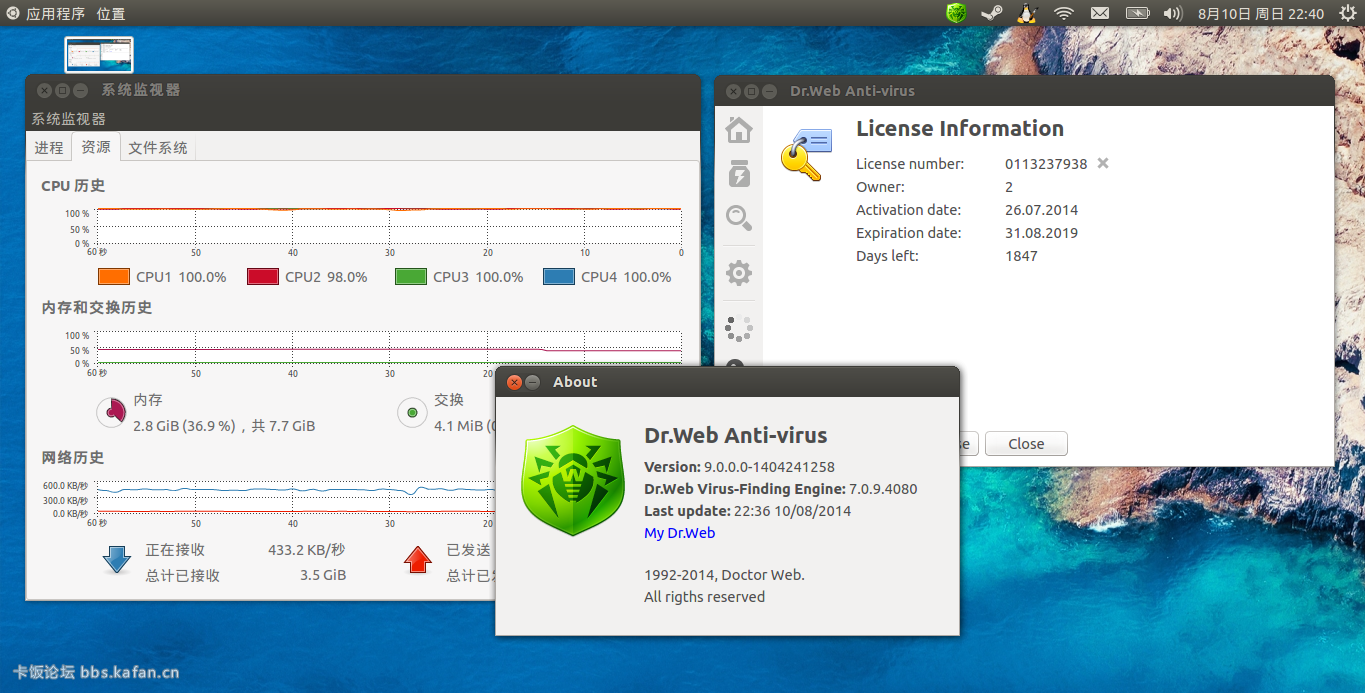
Task: Open Dr.Web settings gear in sidebar
Action: click(739, 273)
